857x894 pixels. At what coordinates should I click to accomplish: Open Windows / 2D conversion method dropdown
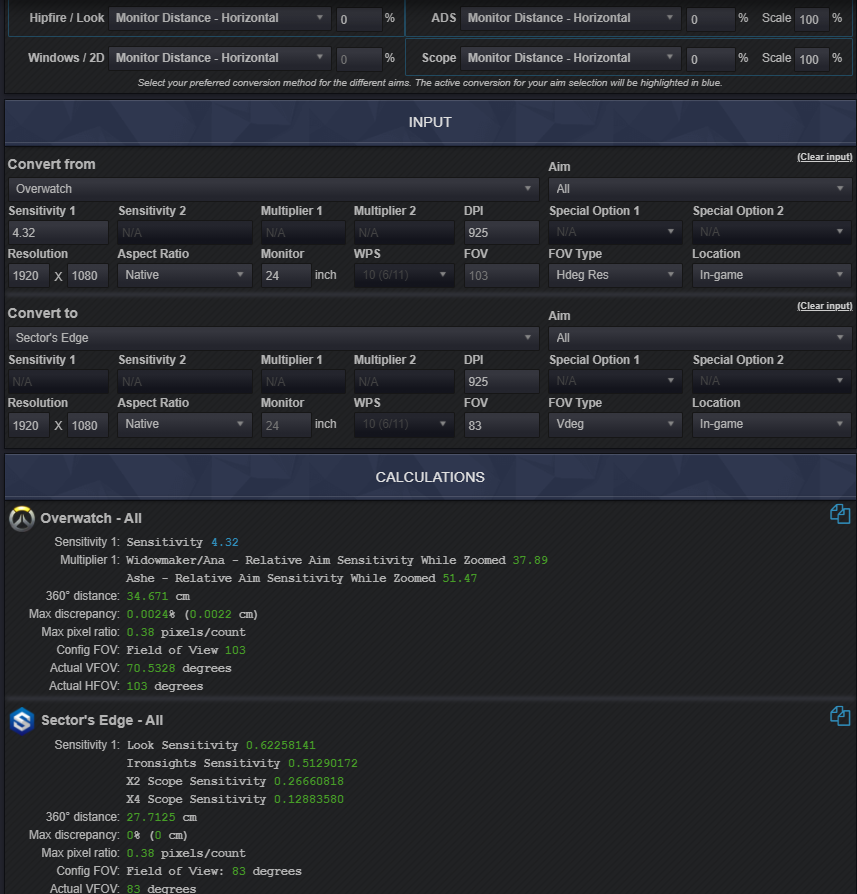coord(220,58)
